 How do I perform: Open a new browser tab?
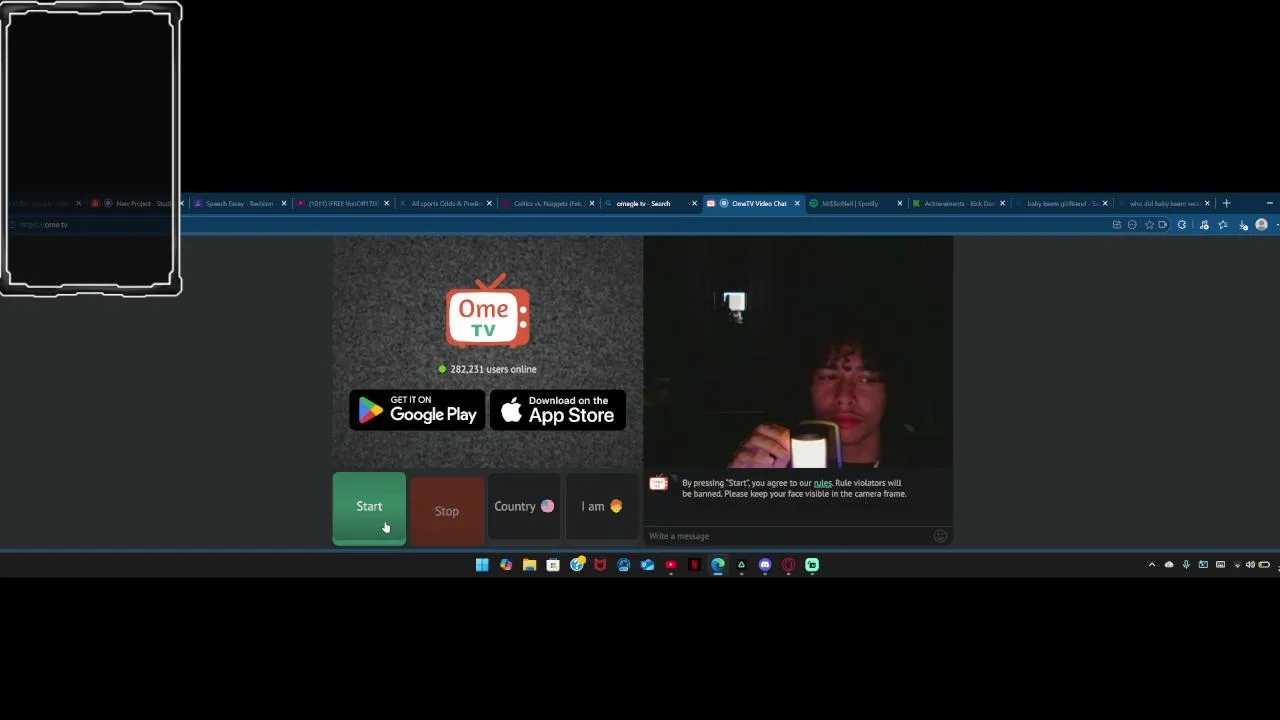(1227, 204)
